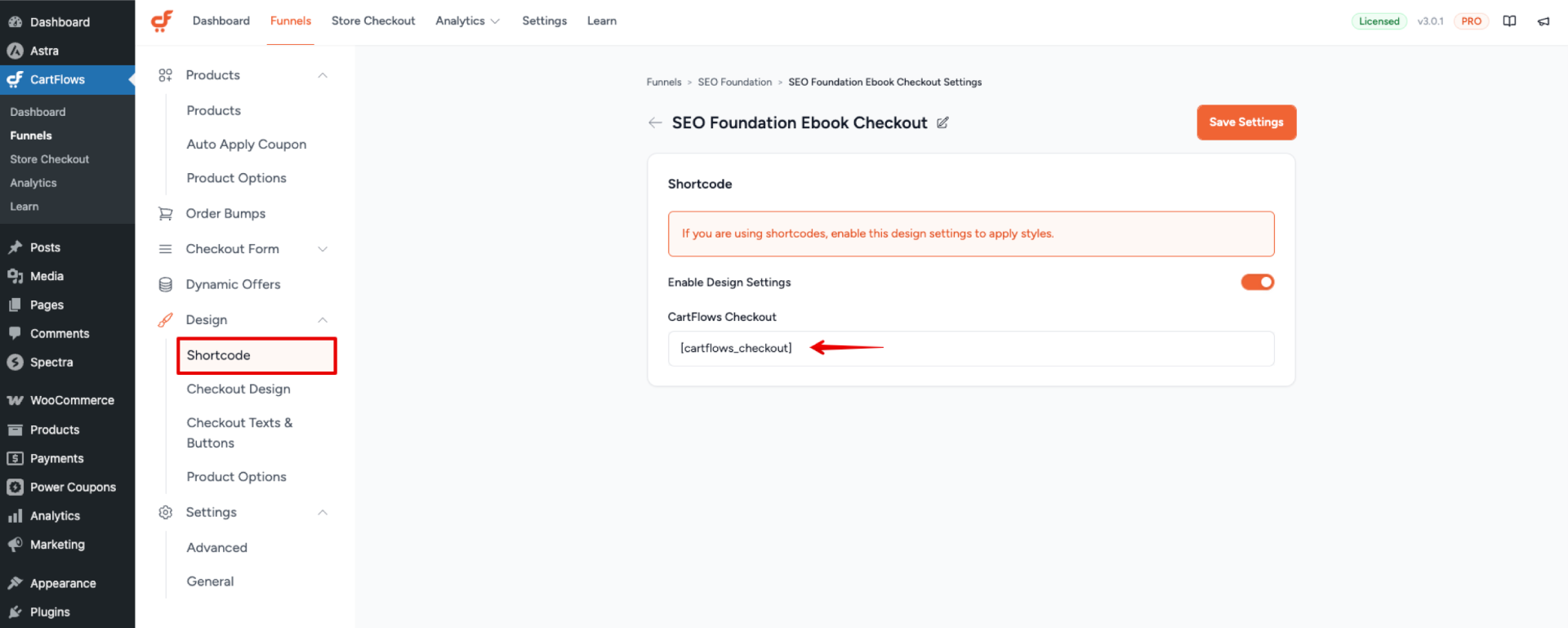This screenshot has width=1568, height=628.
Task: Click the v3.0.1 version label
Action: [1430, 21]
